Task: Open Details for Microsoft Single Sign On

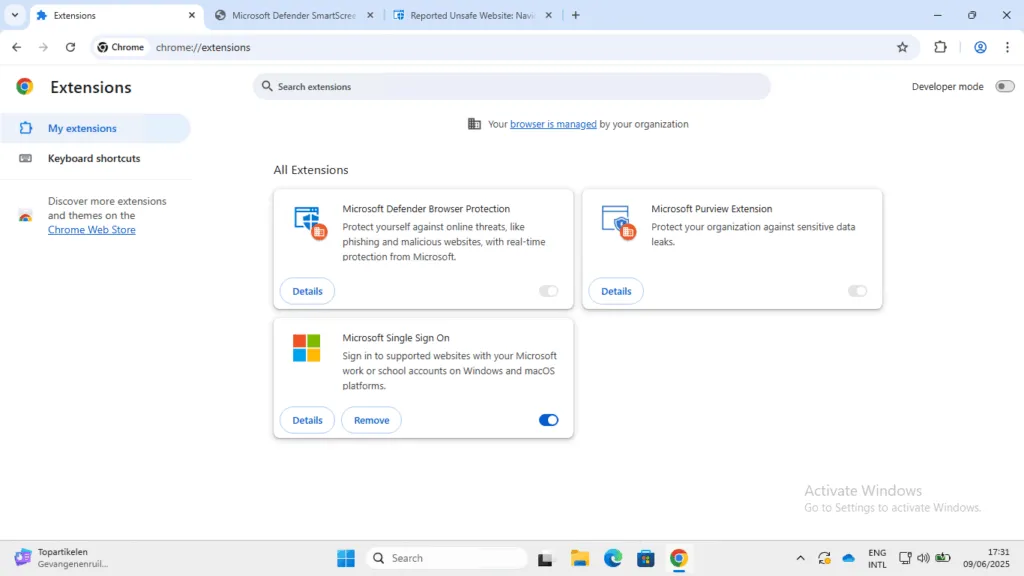Action: pyautogui.click(x=306, y=420)
